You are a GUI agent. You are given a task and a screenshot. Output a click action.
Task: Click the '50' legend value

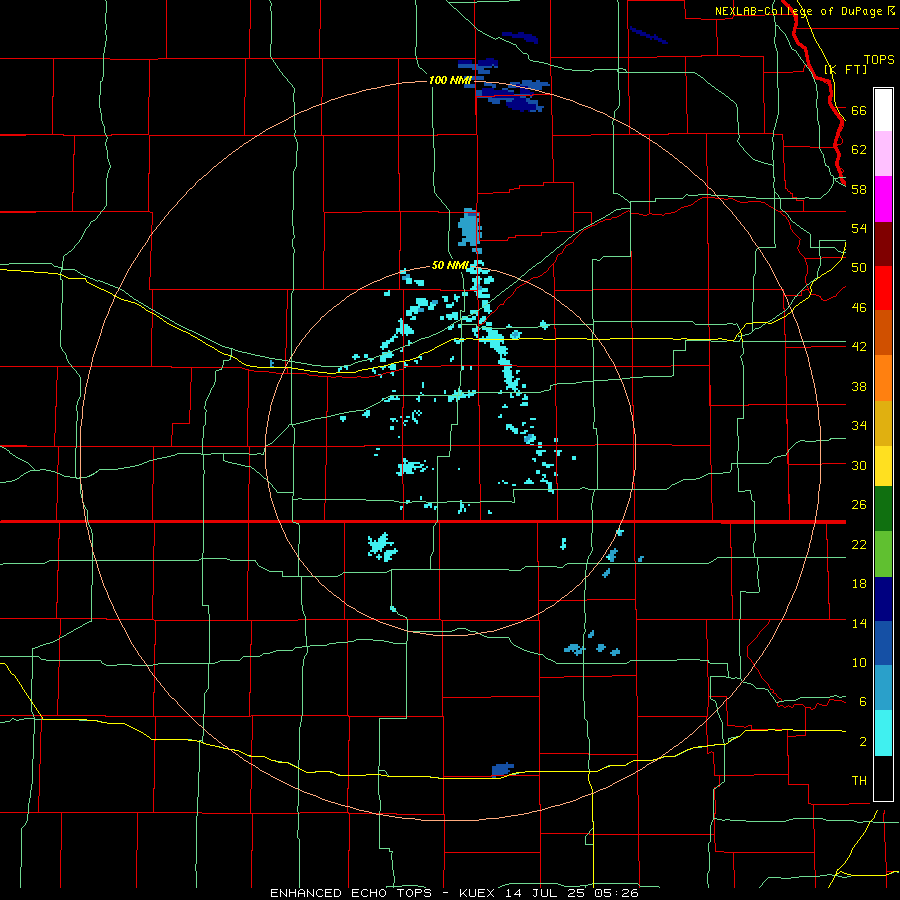coord(859,267)
